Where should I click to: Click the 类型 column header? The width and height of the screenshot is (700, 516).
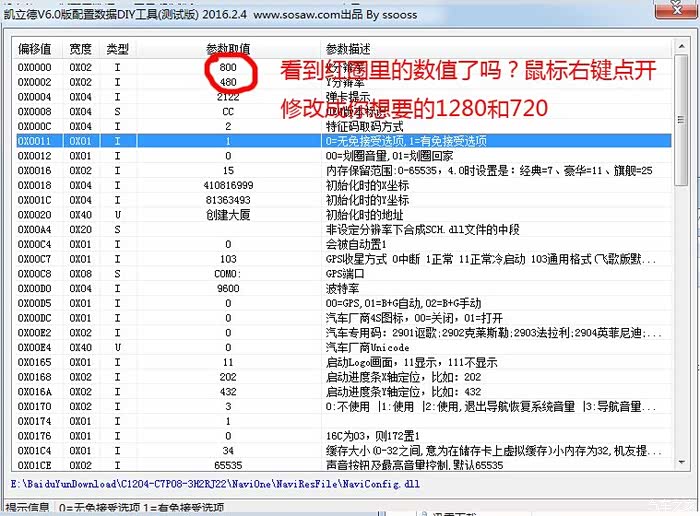point(118,49)
